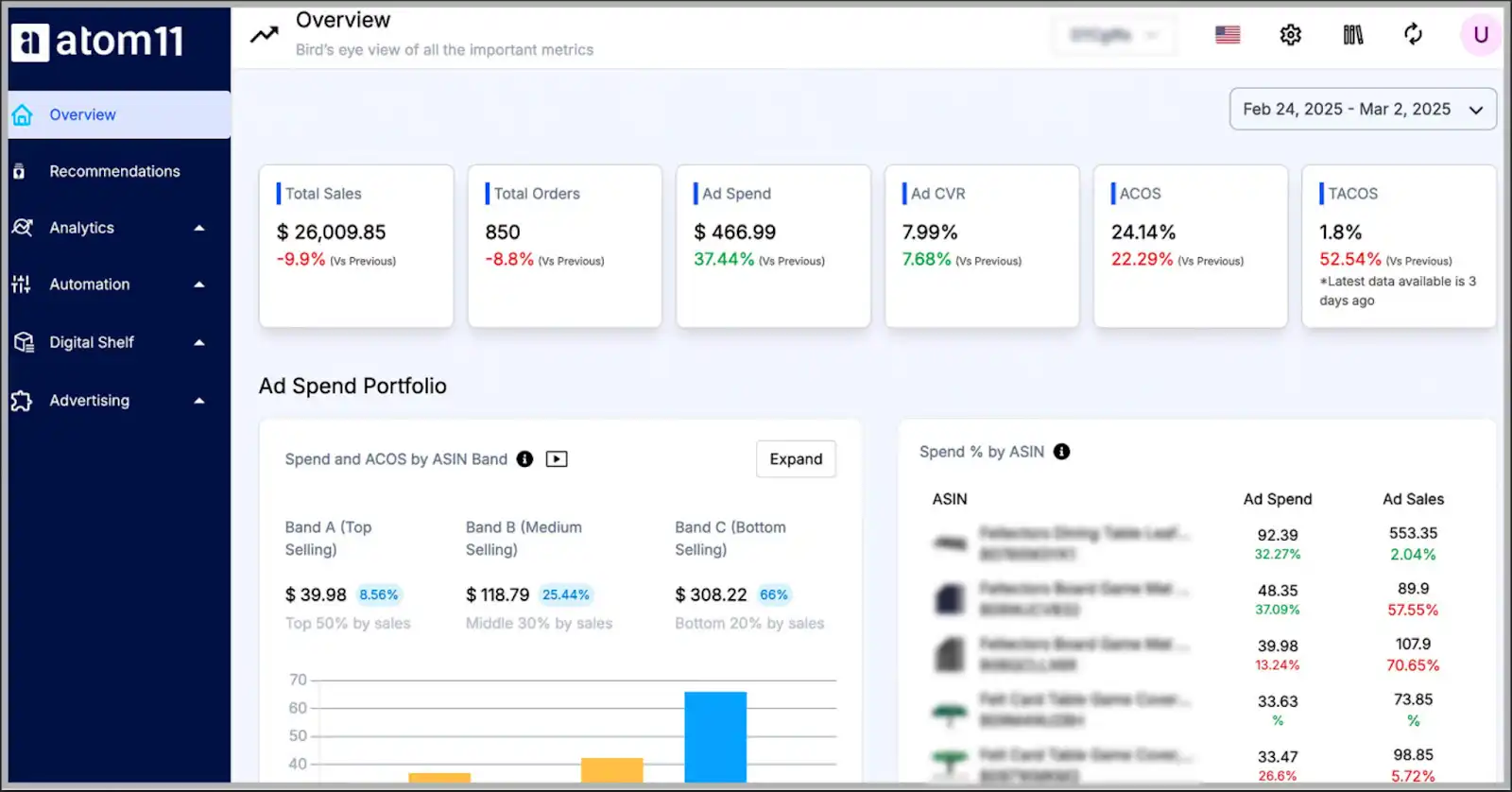Click the 73.85 ad sales value
Screen dimensions: 1512x792
[x=1413, y=699]
